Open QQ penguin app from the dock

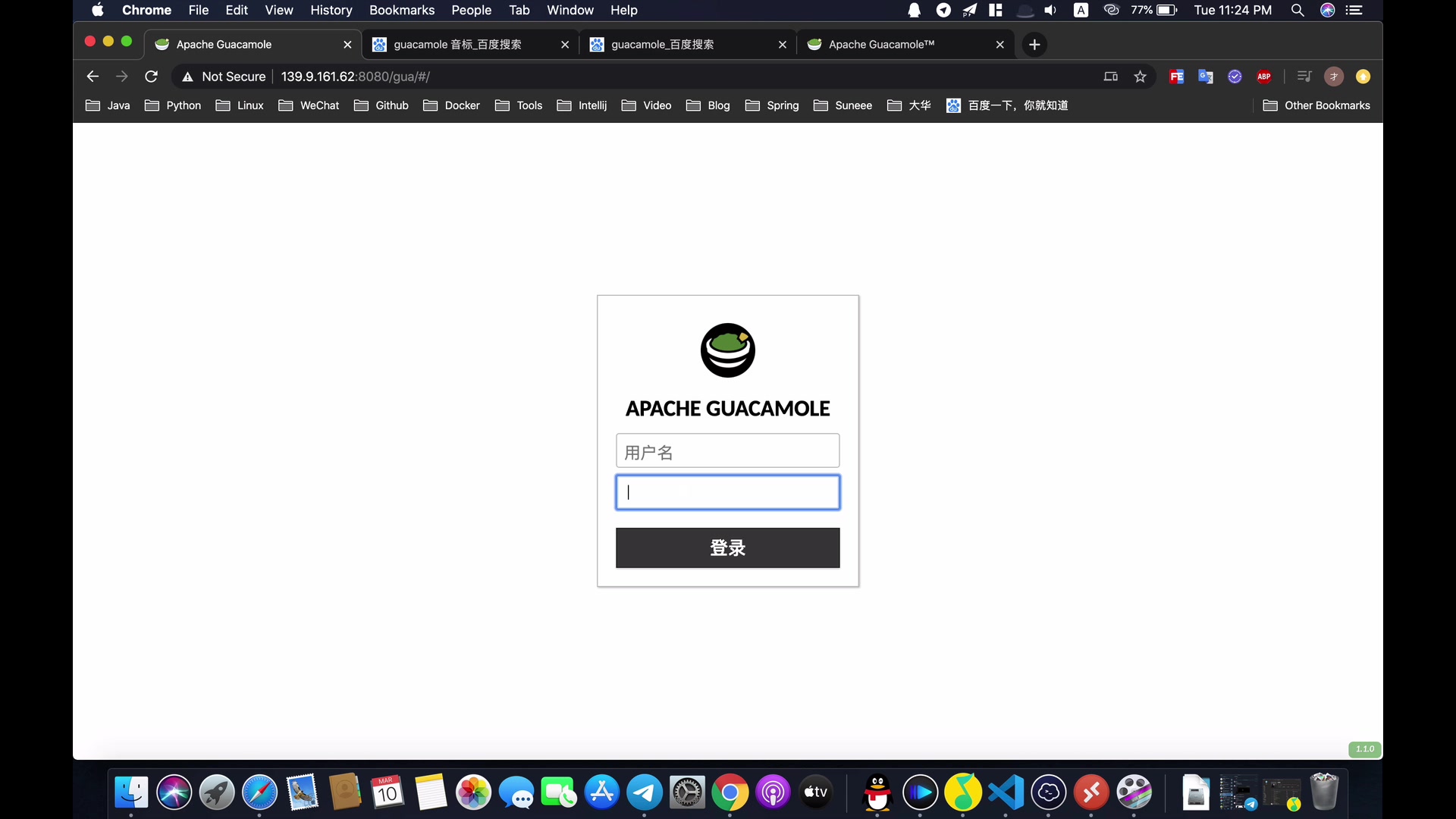[x=877, y=792]
